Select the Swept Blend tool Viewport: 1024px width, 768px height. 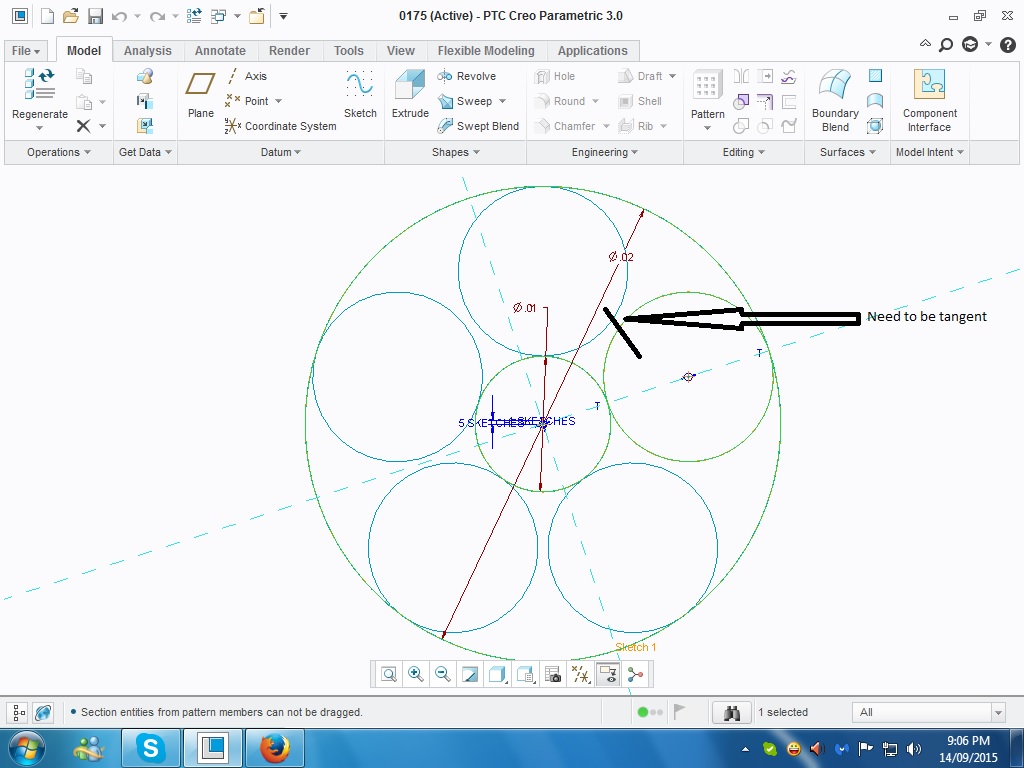(478, 126)
